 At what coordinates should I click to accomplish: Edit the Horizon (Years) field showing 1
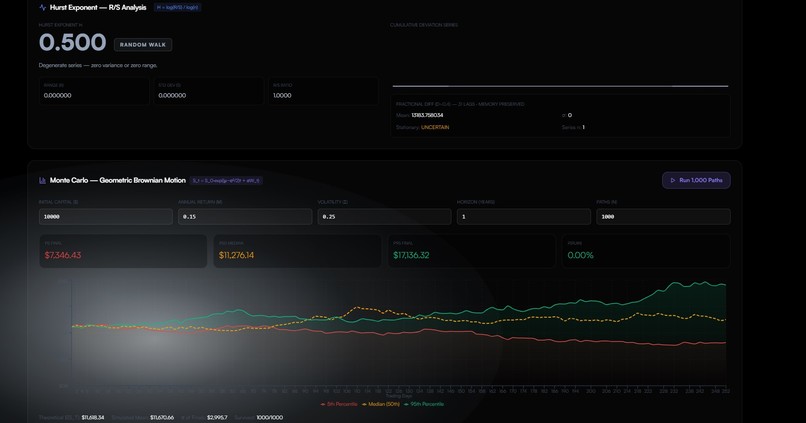(524, 217)
